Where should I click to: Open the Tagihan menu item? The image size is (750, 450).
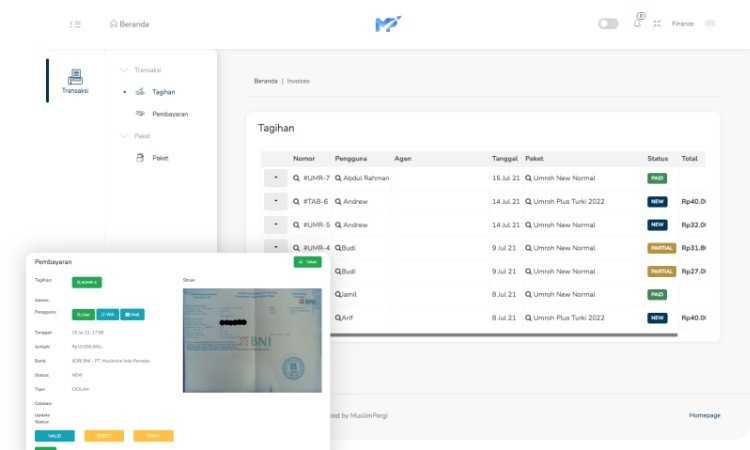164,92
